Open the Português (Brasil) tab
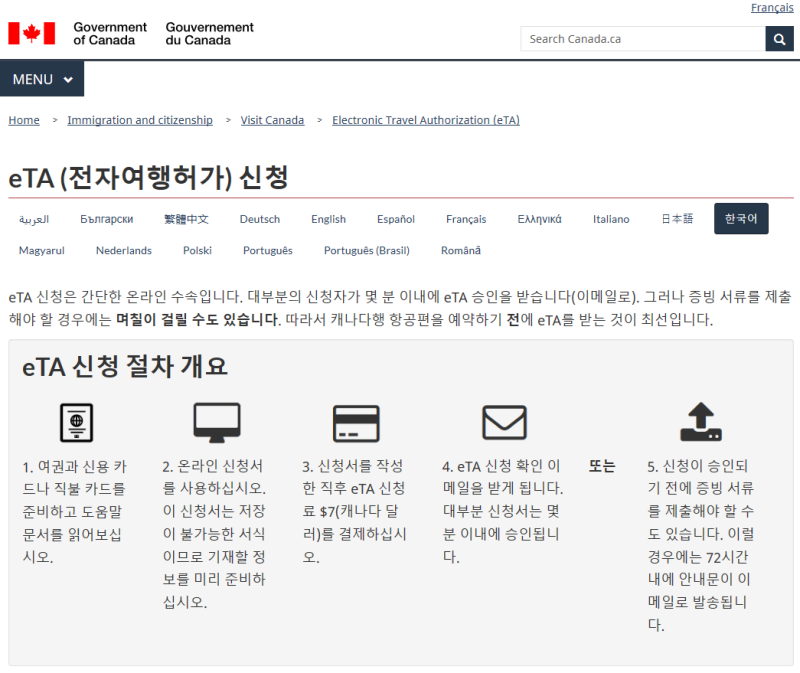The width and height of the screenshot is (800, 673). coord(367,251)
